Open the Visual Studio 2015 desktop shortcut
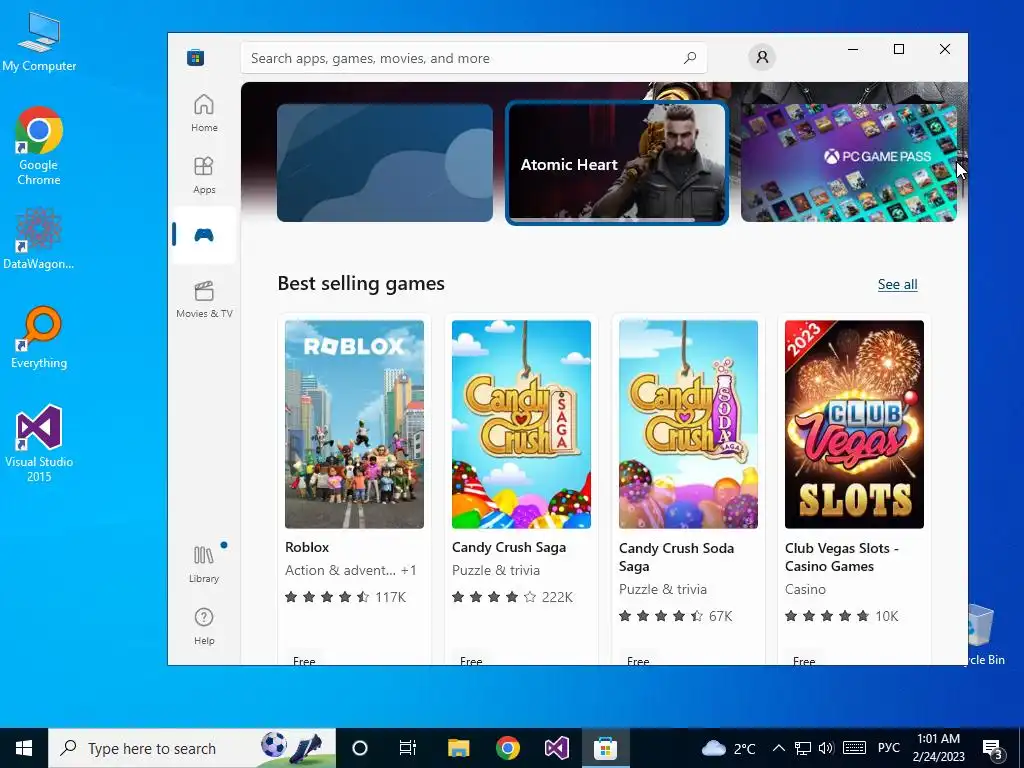The image size is (1024, 768). 39,443
